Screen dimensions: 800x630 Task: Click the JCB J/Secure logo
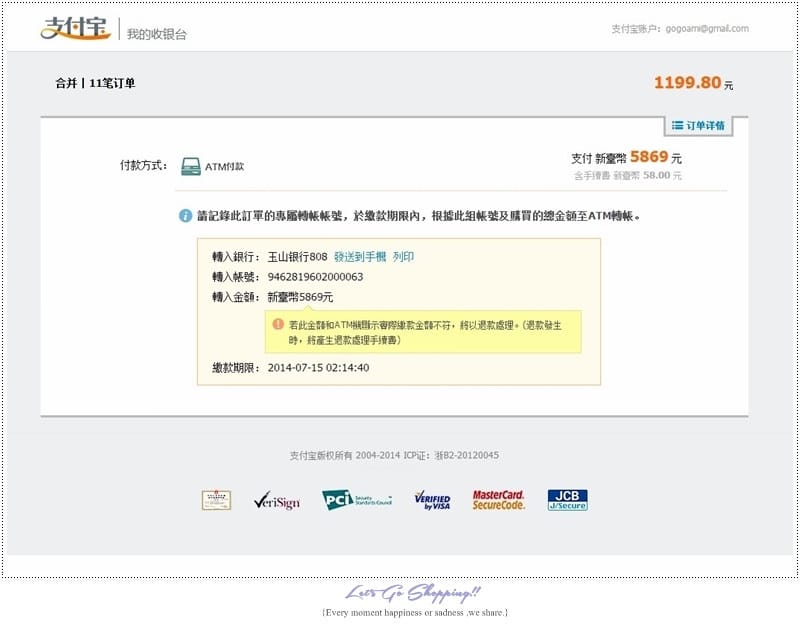coord(567,500)
